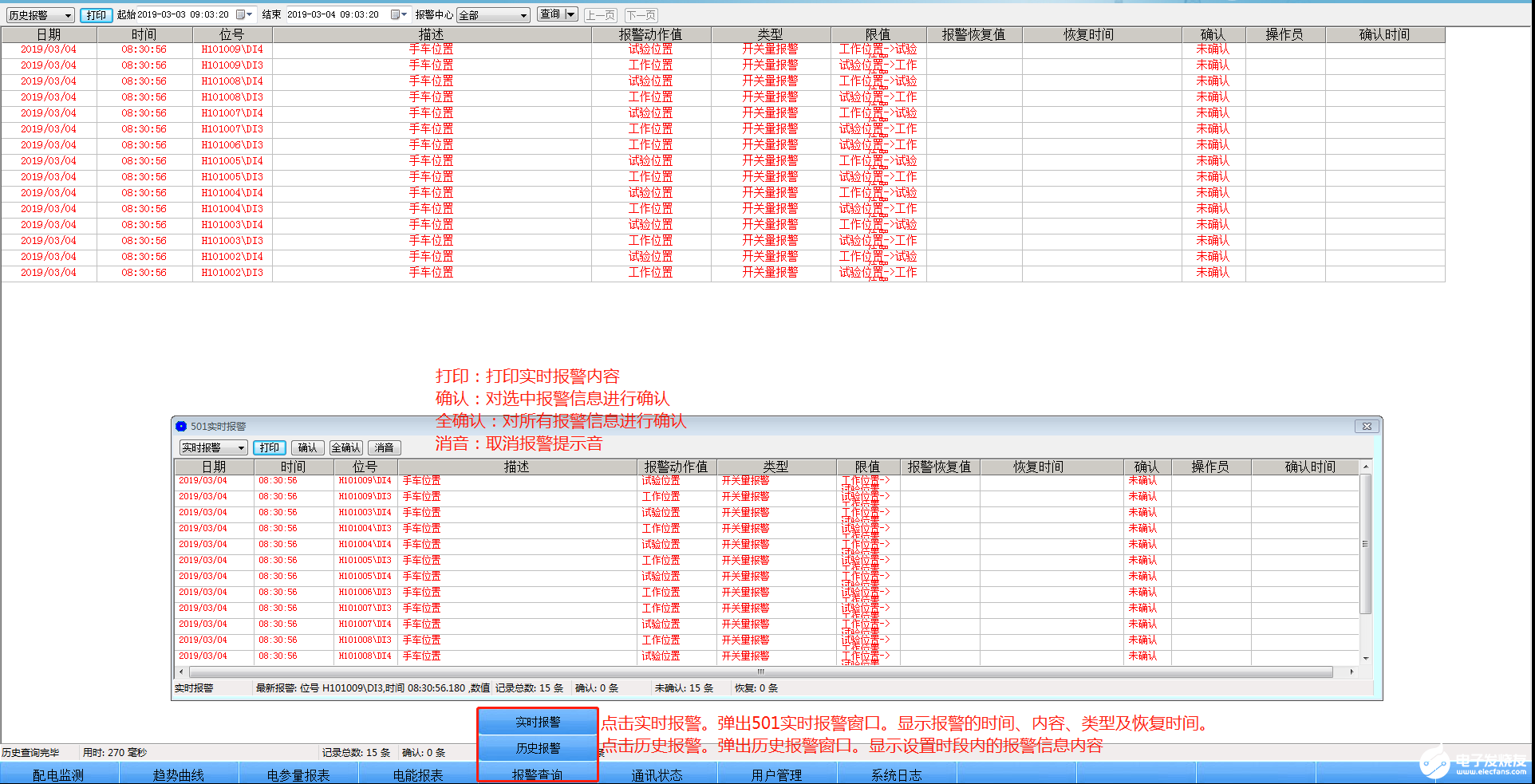The height and width of the screenshot is (784, 1535).
Task: Click the 类型 header in 501 window
Action: [775, 467]
